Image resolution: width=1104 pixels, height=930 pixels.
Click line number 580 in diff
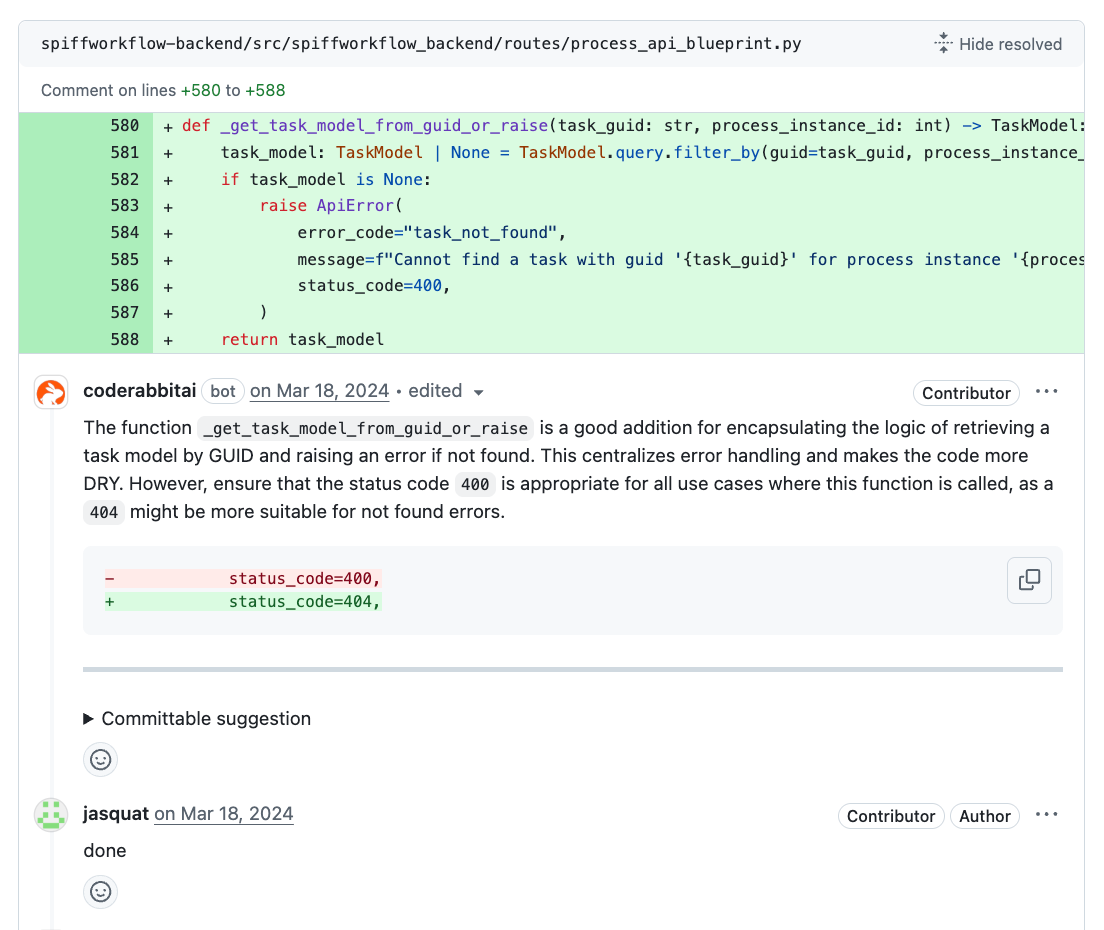click(125, 126)
